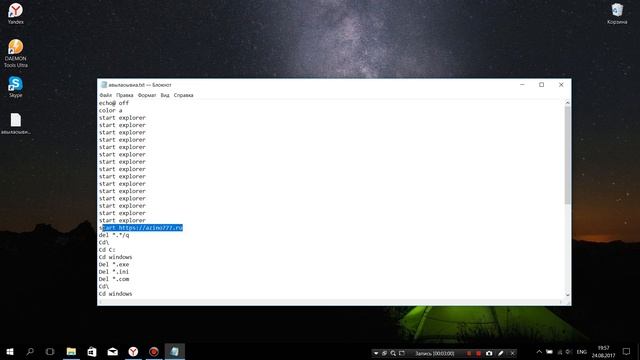Open File Explorer from the taskbar
Screen dimensions: 640x360
pos(71,351)
